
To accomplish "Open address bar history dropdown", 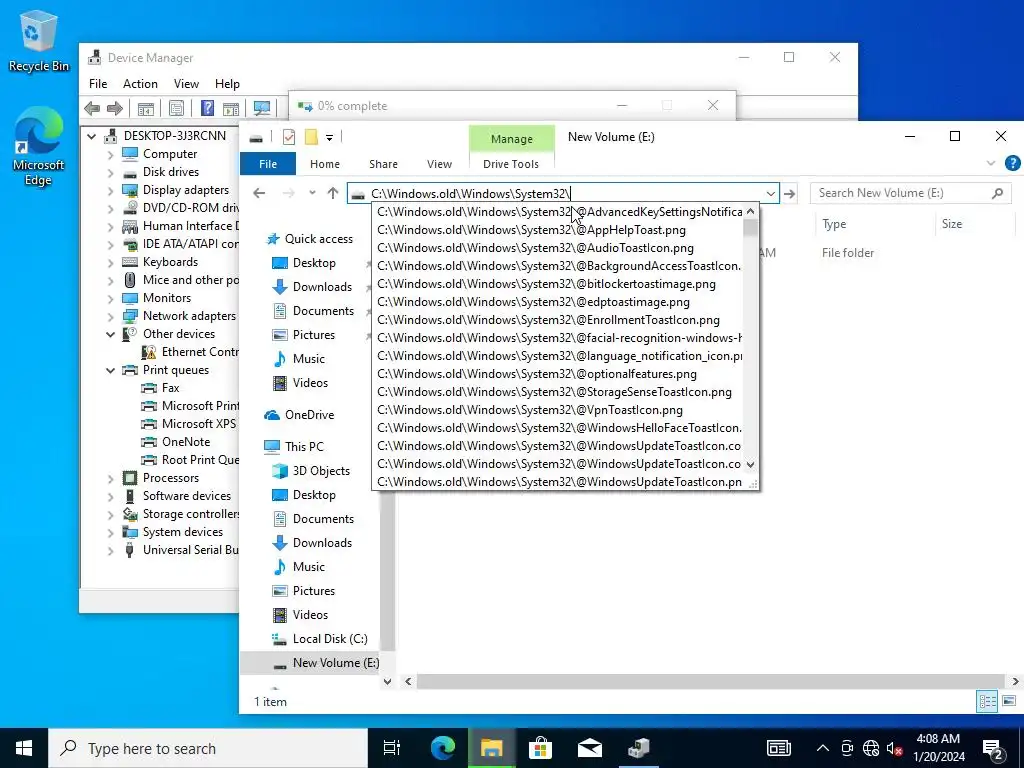I will tap(771, 193).
